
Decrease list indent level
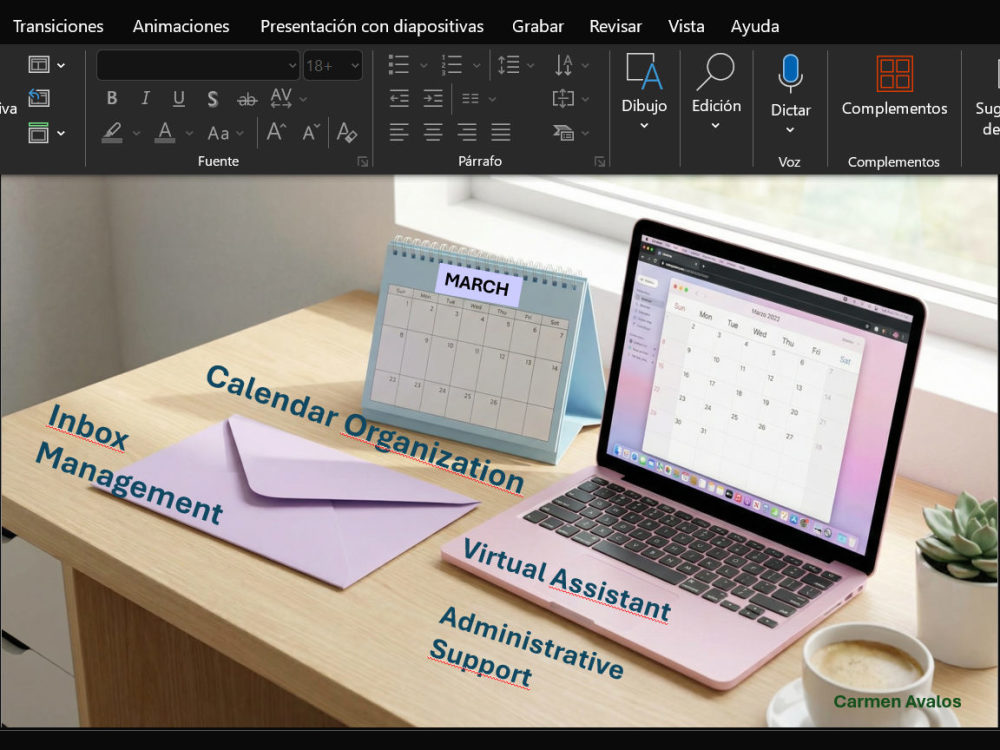(399, 98)
